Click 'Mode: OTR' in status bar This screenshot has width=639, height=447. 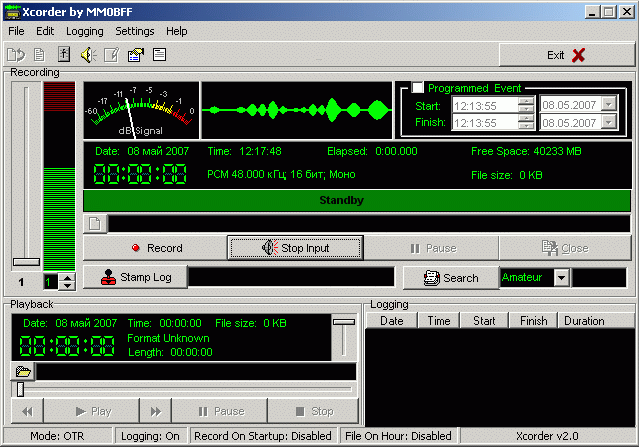(x=57, y=436)
